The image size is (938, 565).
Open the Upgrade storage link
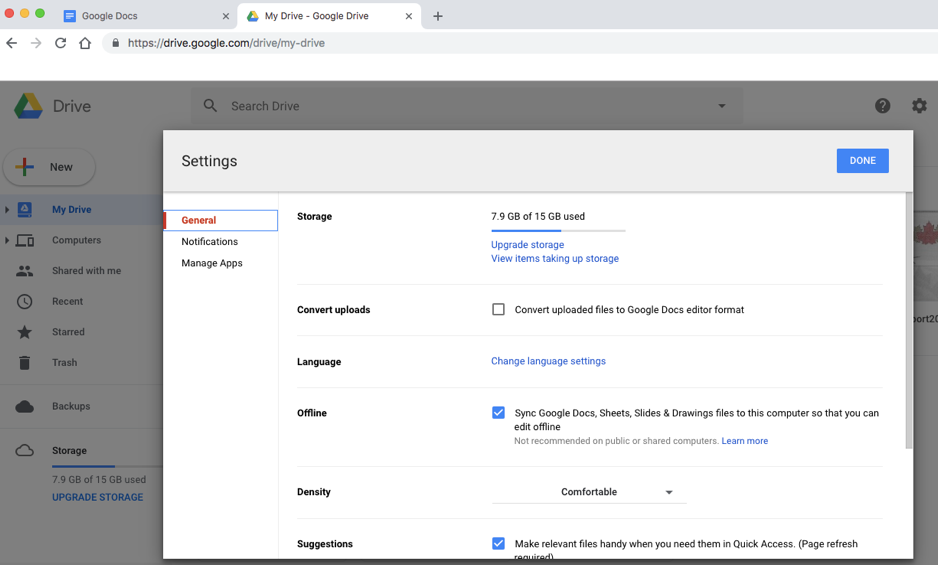pyautogui.click(x=528, y=245)
